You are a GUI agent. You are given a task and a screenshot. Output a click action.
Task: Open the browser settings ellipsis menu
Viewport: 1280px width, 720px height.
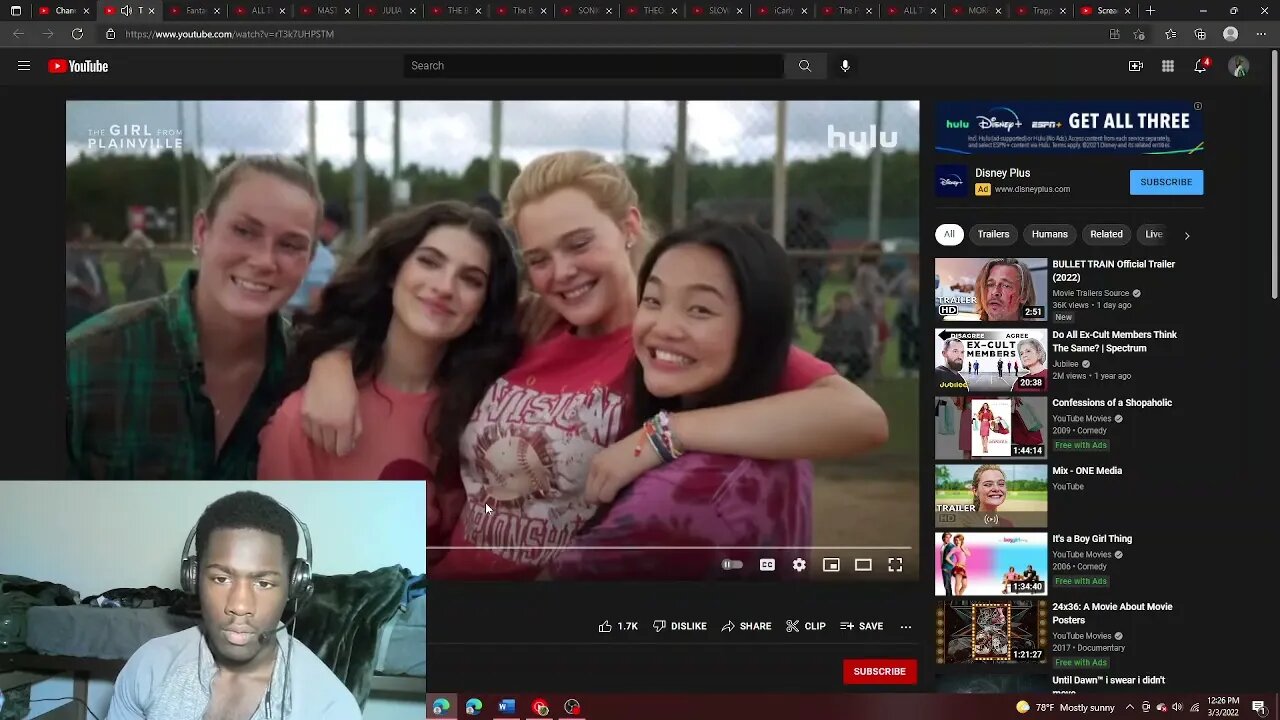click(x=1261, y=34)
